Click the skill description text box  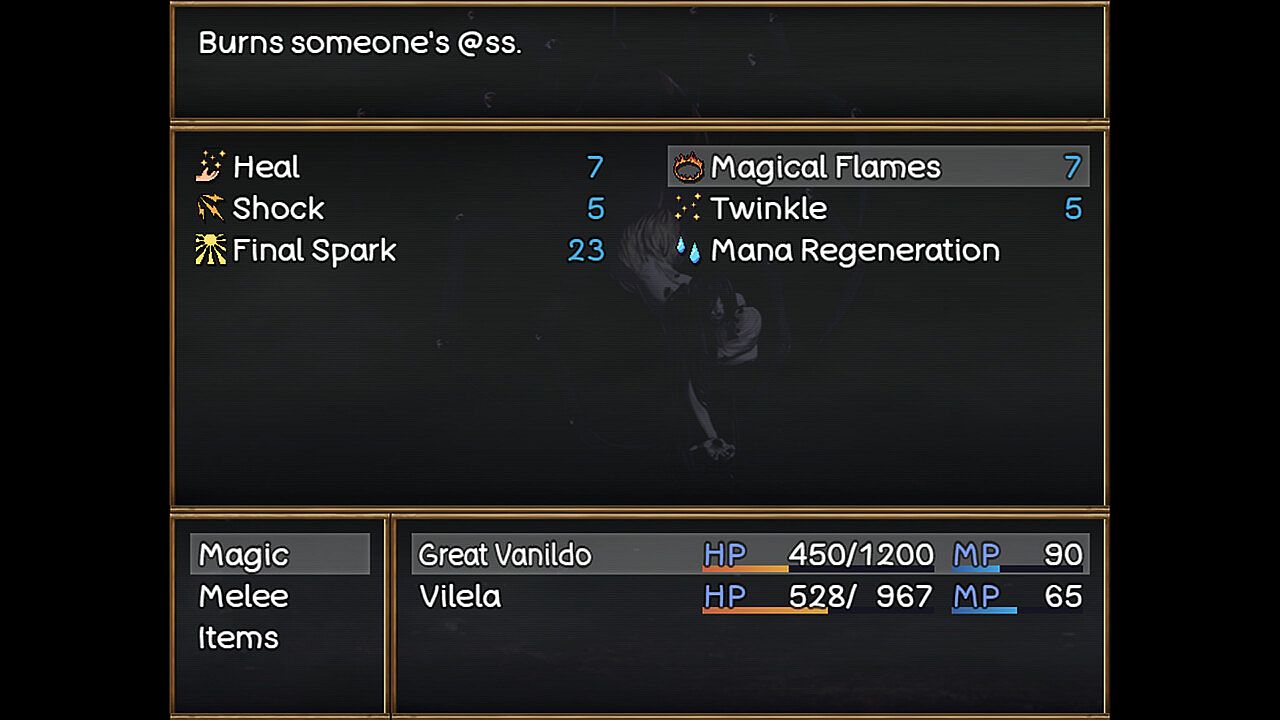pyautogui.click(x=639, y=62)
